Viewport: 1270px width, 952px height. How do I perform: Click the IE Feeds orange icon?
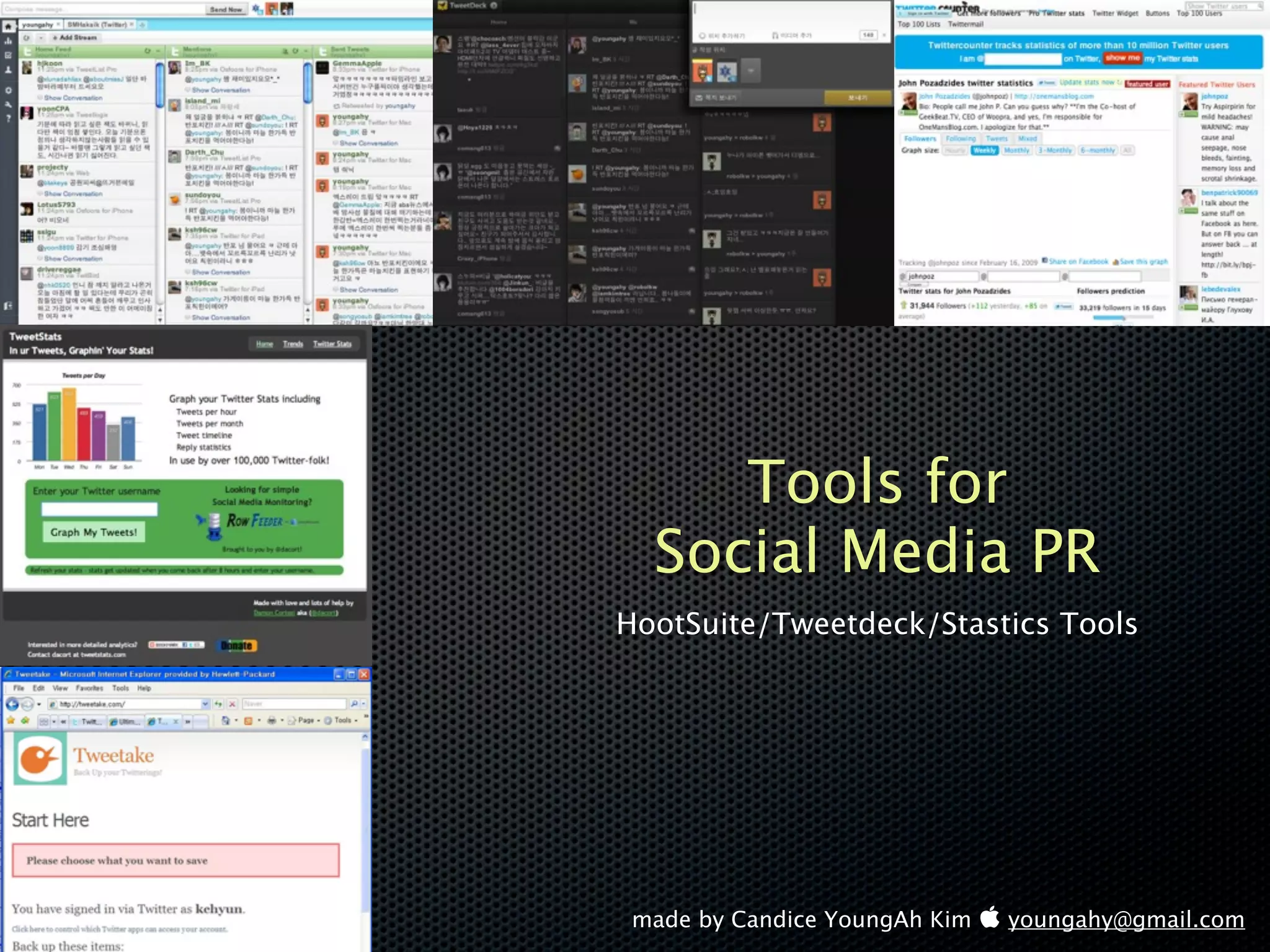(248, 721)
